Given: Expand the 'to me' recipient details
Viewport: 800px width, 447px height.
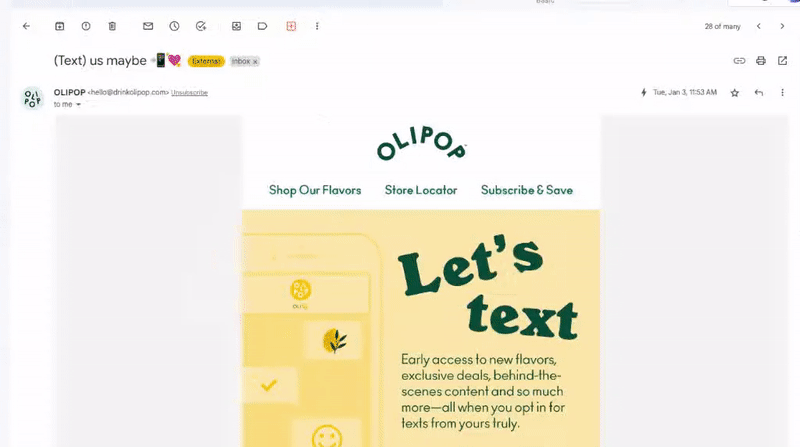Looking at the screenshot, I should point(78,105).
